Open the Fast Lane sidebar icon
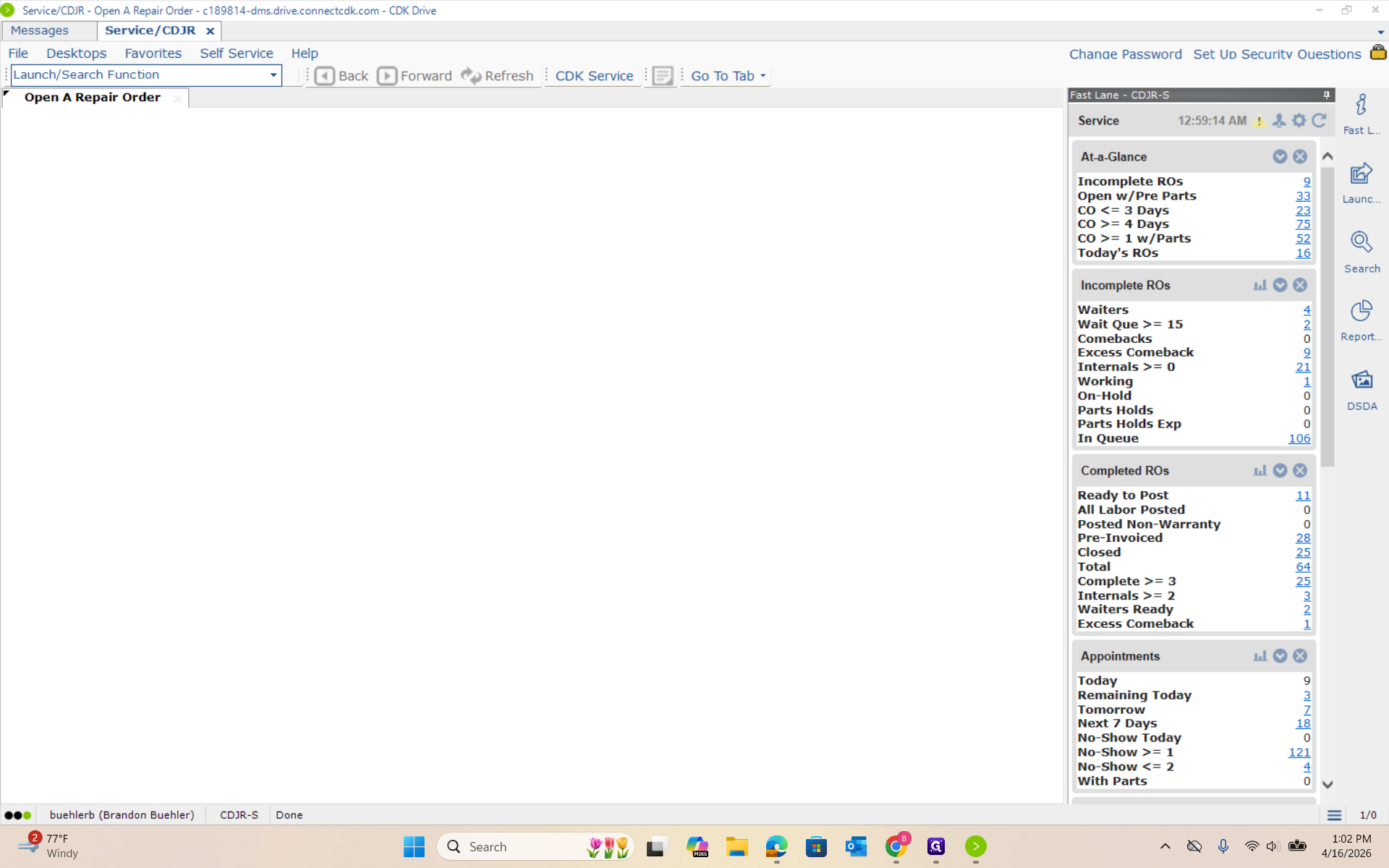Screen dimensions: 1389x868 1361,106
